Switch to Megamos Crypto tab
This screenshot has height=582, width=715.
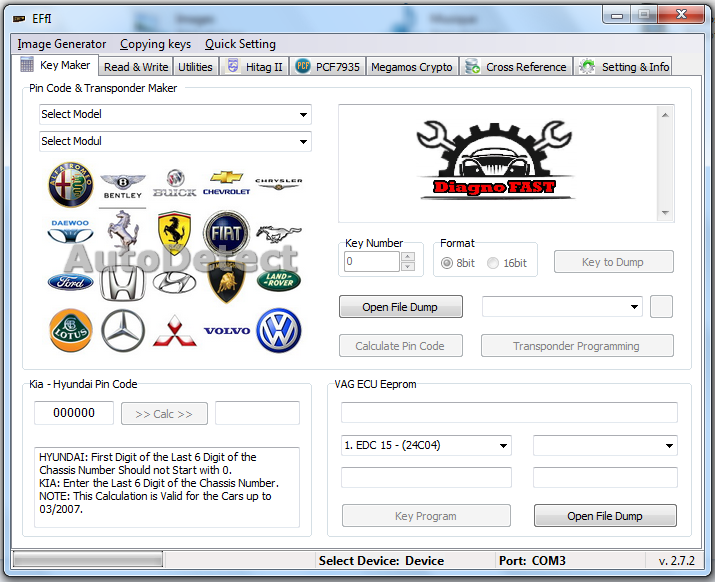411,67
